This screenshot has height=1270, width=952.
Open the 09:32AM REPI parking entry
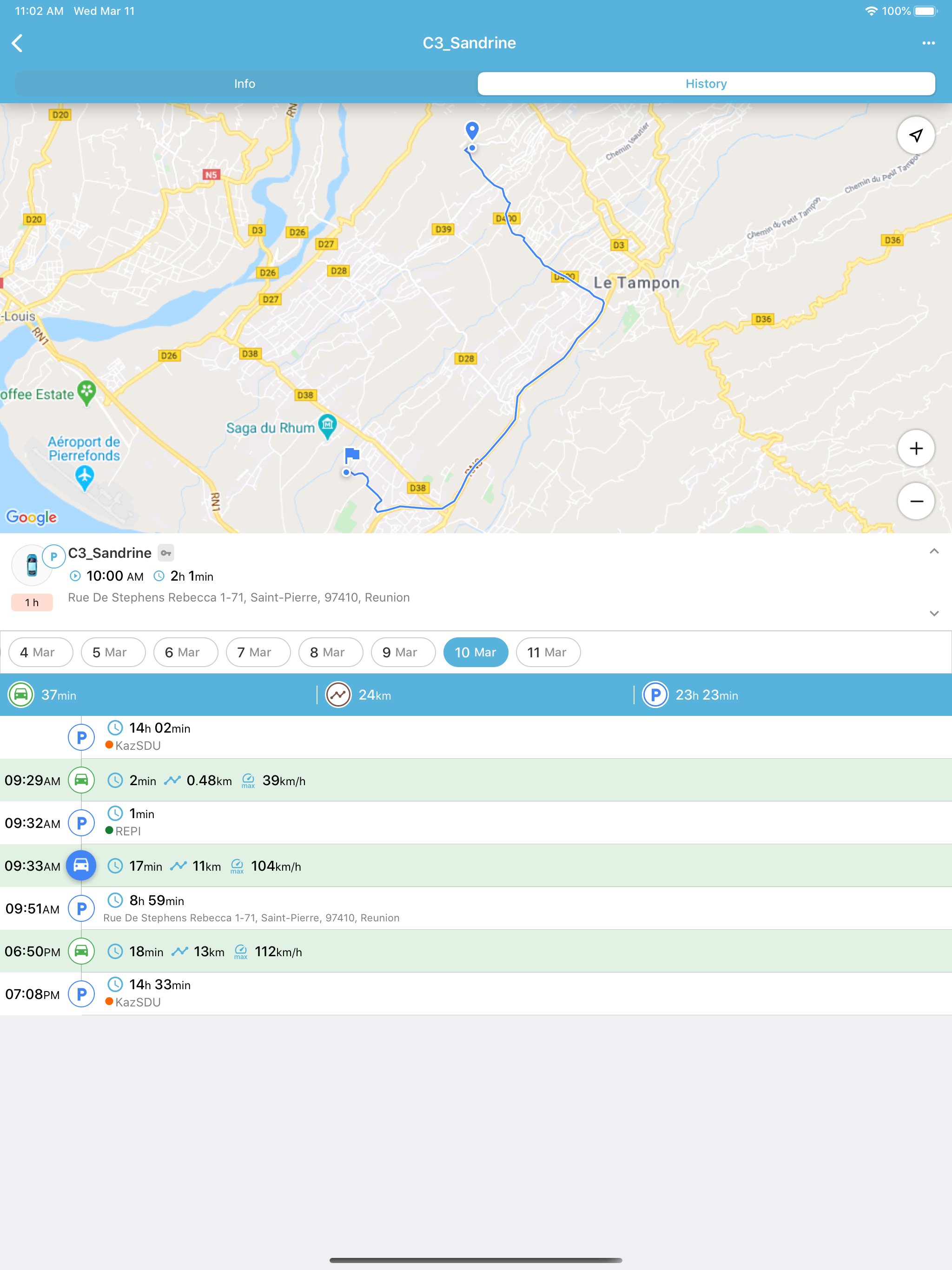(x=476, y=823)
